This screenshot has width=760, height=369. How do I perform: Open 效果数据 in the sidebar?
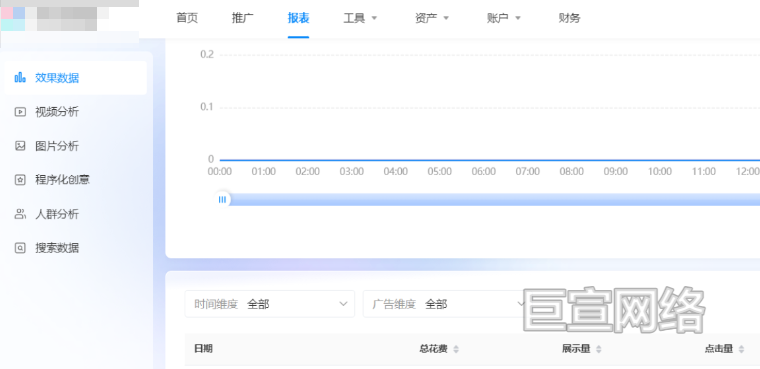click(x=76, y=78)
